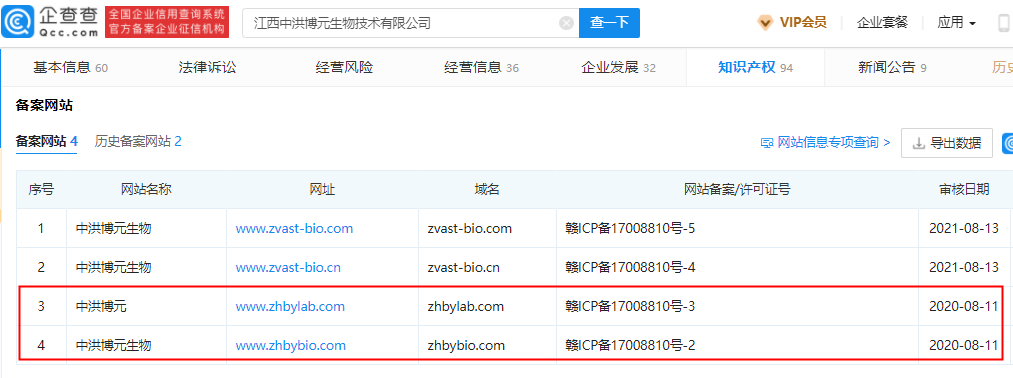Open www.zhbybio.com link
1013x378 pixels.
(x=290, y=346)
